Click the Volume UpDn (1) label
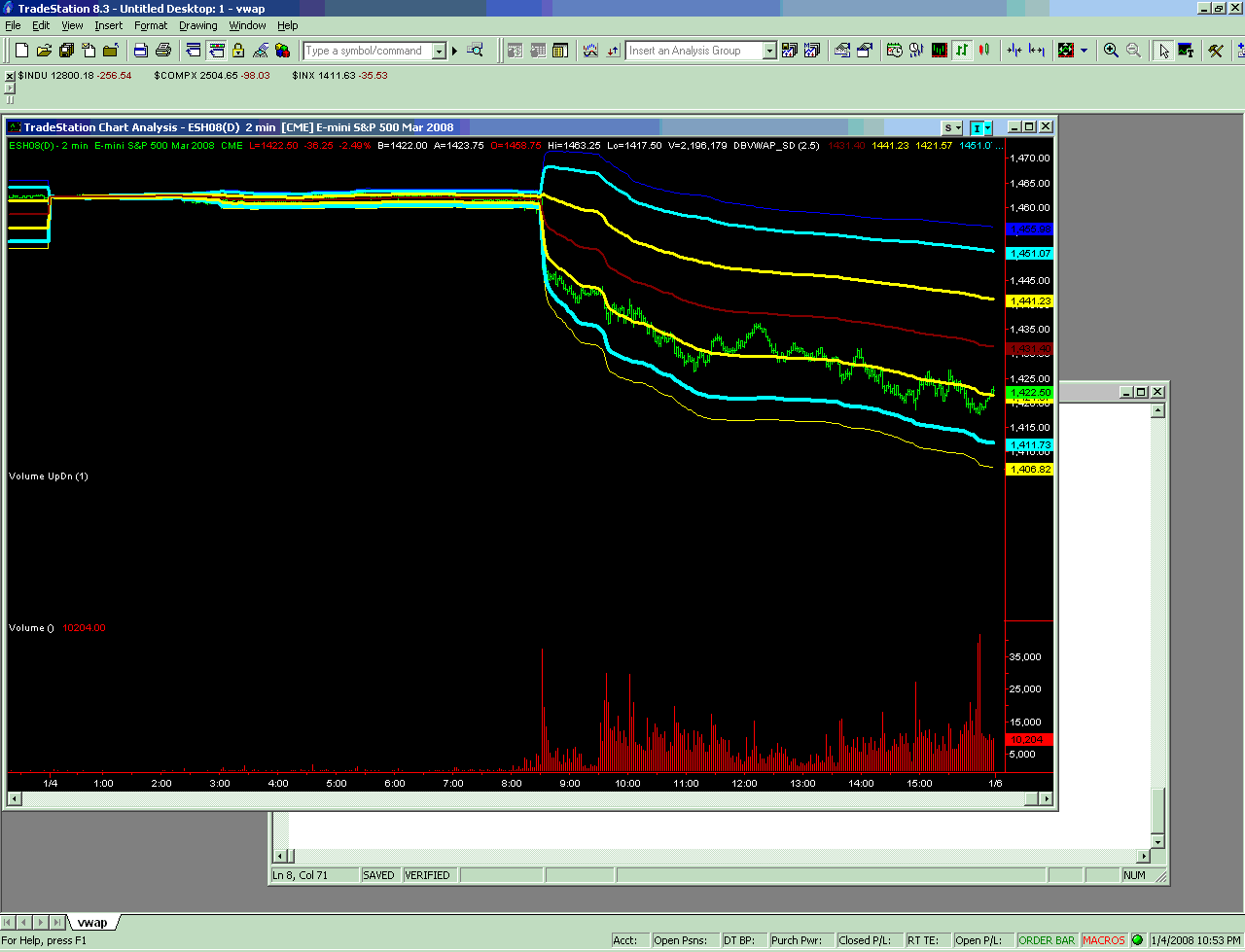 (49, 476)
